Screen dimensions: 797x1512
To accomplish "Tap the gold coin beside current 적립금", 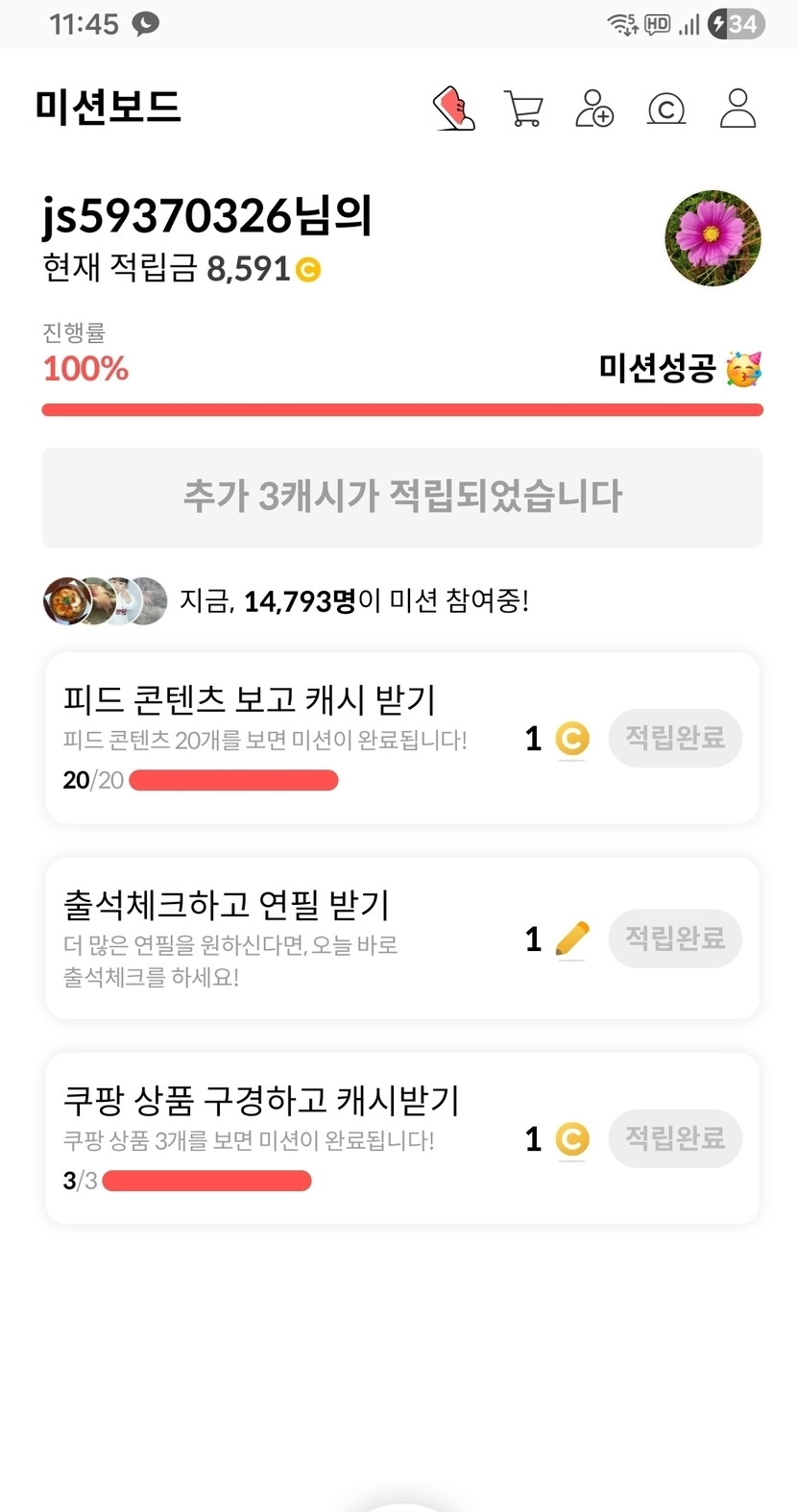I will tap(308, 270).
